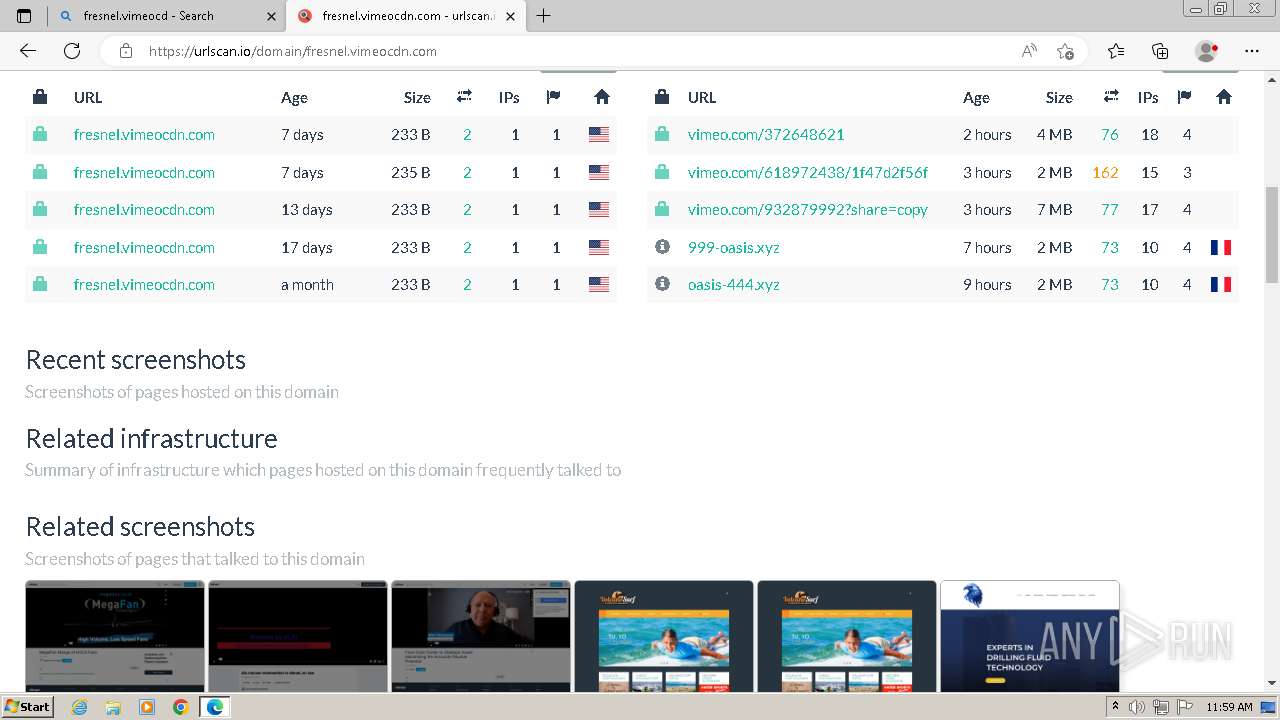Click the Size column header in the left table
The image size is (1280, 720).
[x=417, y=98]
